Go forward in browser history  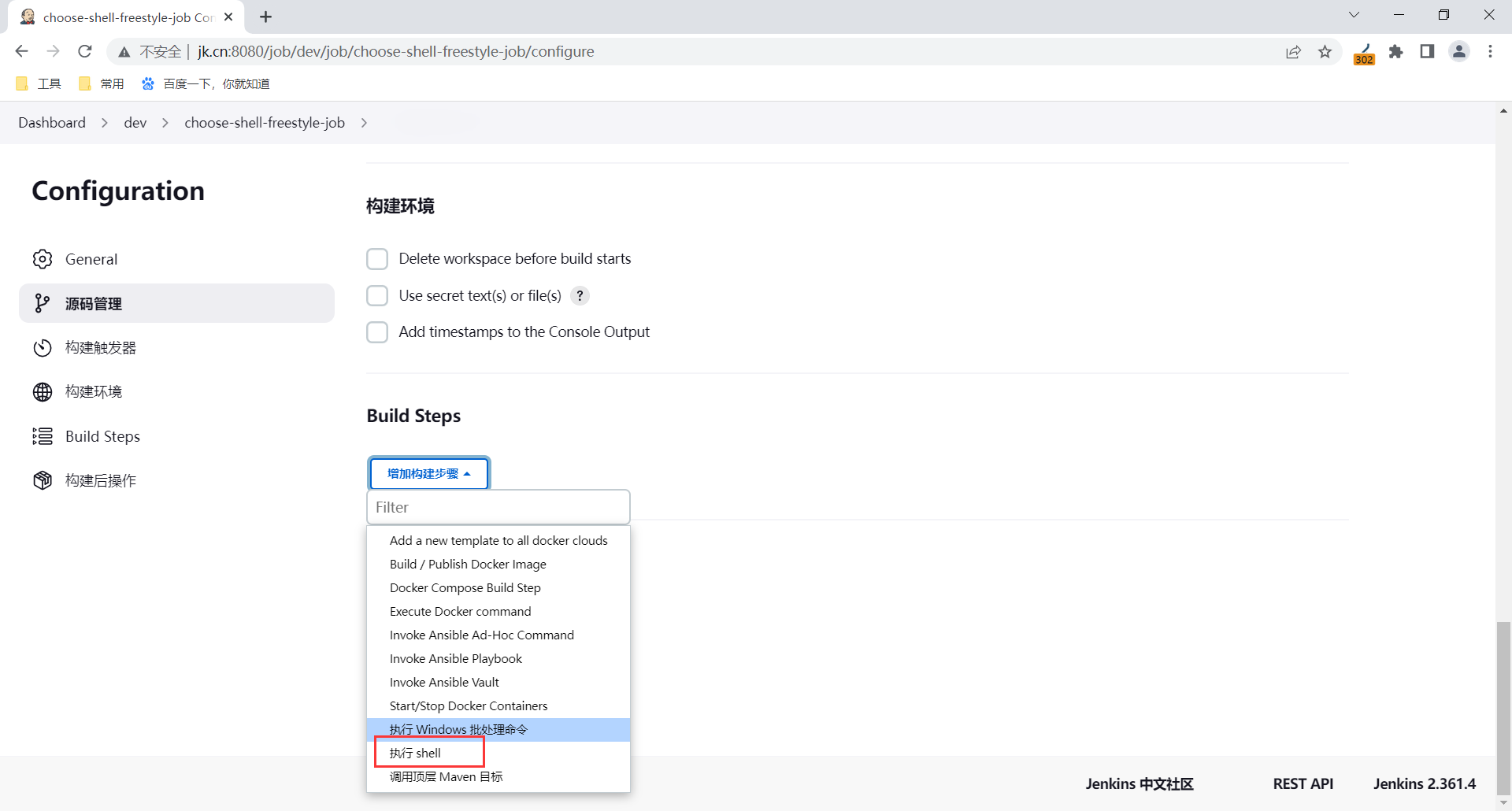pyautogui.click(x=53, y=51)
